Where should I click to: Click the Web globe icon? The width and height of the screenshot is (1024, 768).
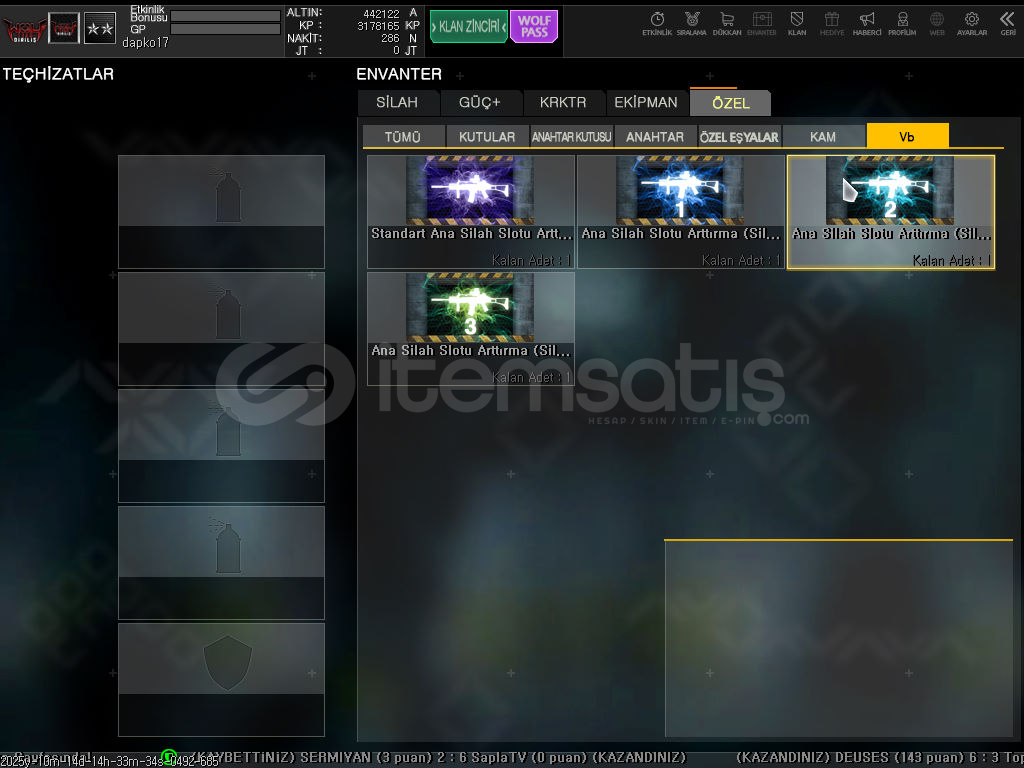coord(937,23)
